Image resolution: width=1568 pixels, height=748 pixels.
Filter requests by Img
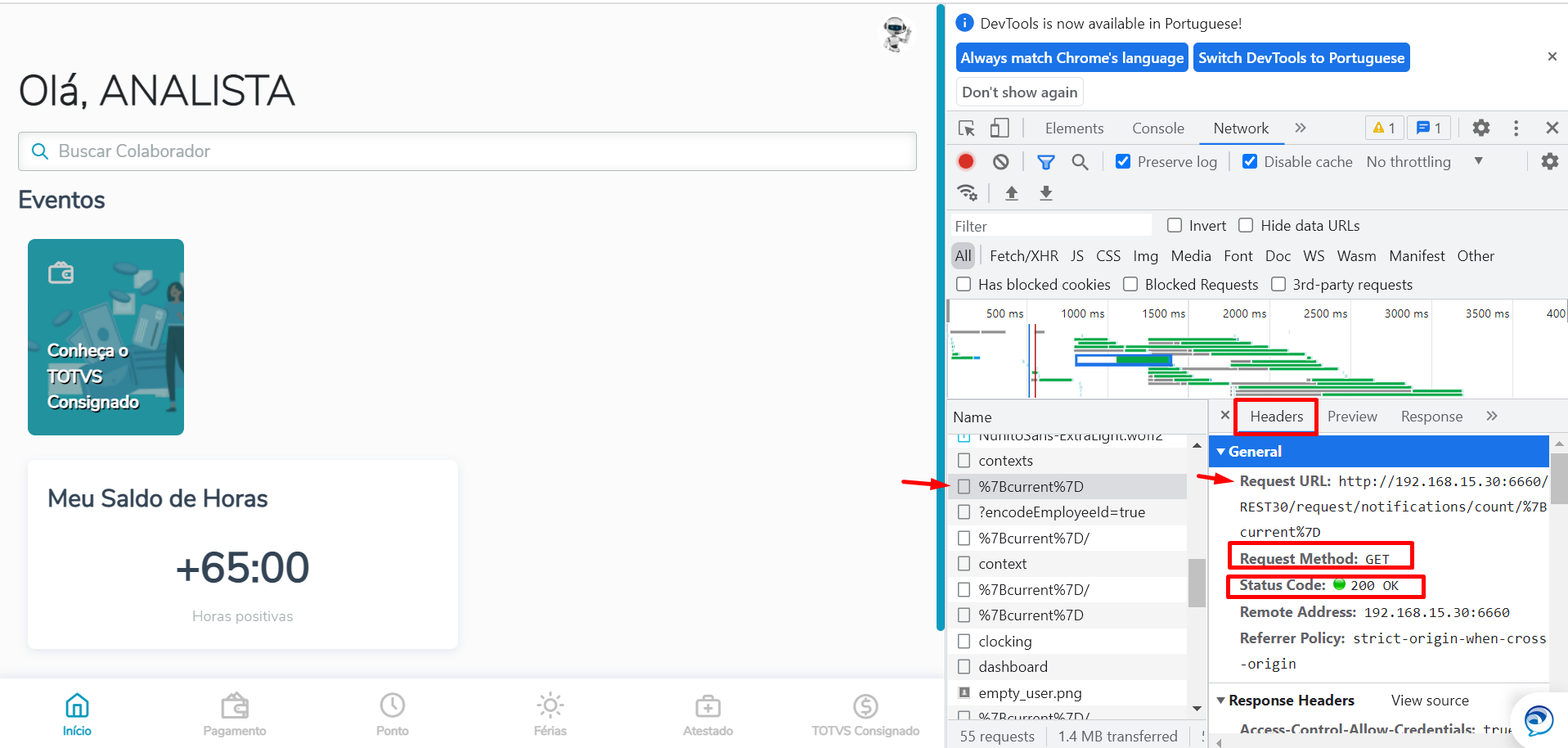[1145, 256]
